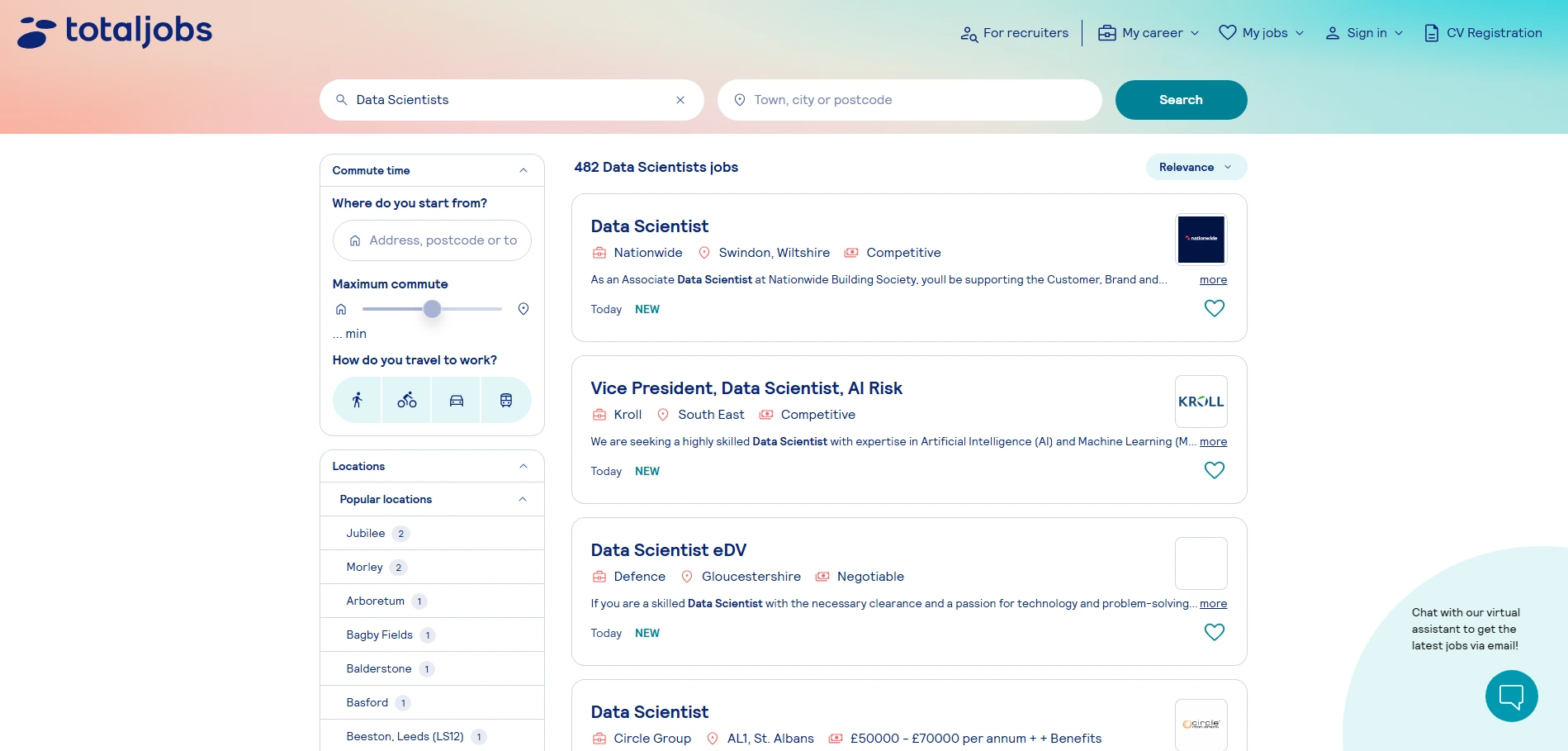The image size is (1568, 751).
Task: Open the Relevance sort dropdown
Action: [1196, 167]
